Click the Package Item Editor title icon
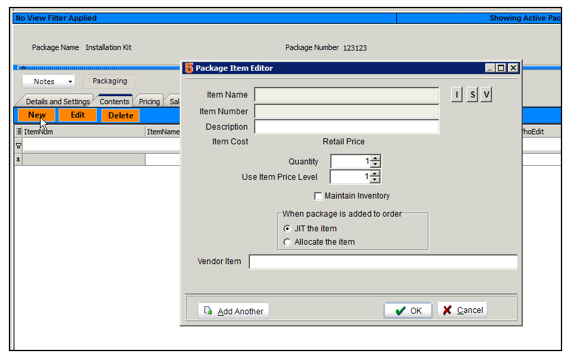 click(x=189, y=68)
